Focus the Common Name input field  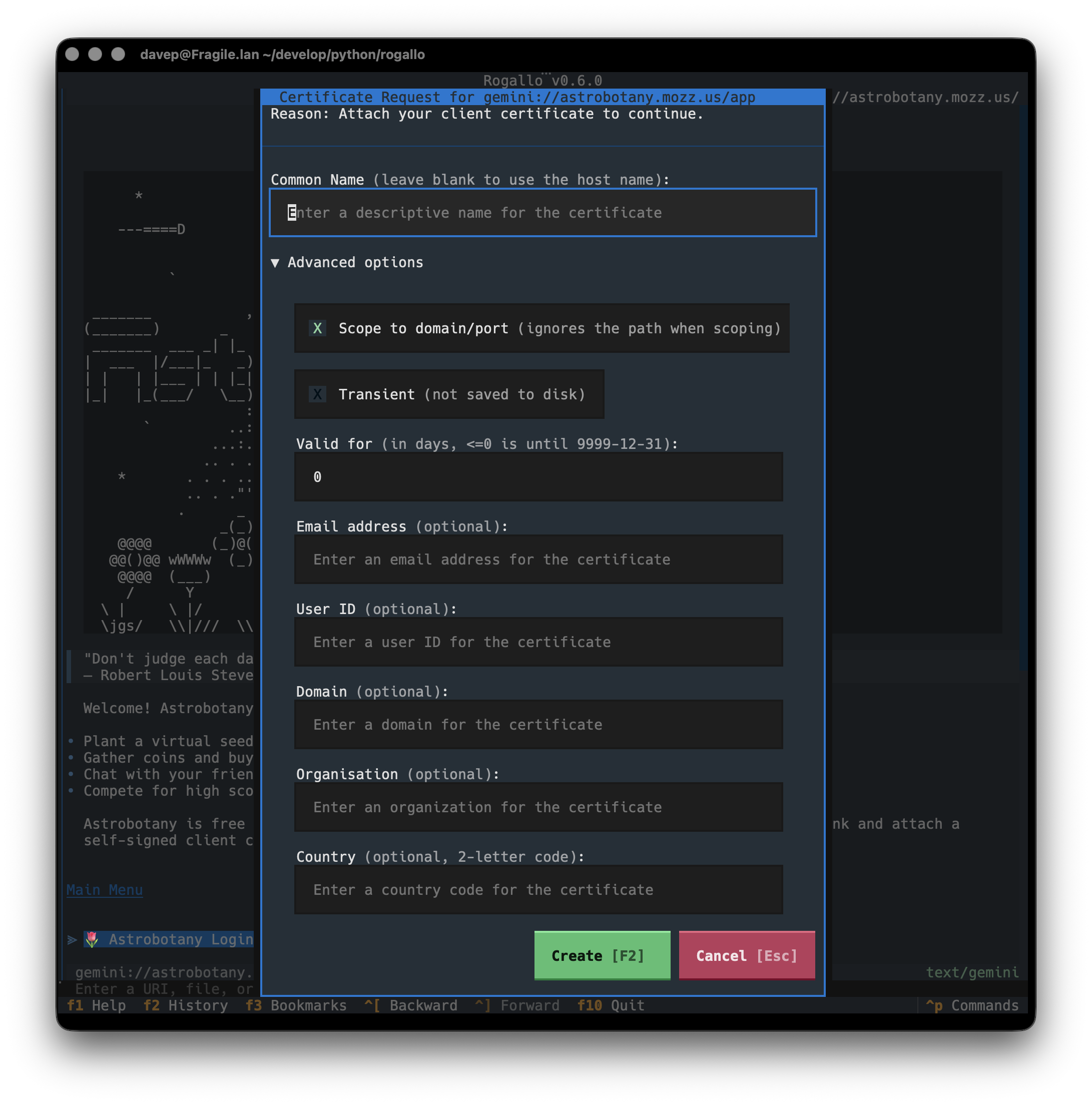543,213
